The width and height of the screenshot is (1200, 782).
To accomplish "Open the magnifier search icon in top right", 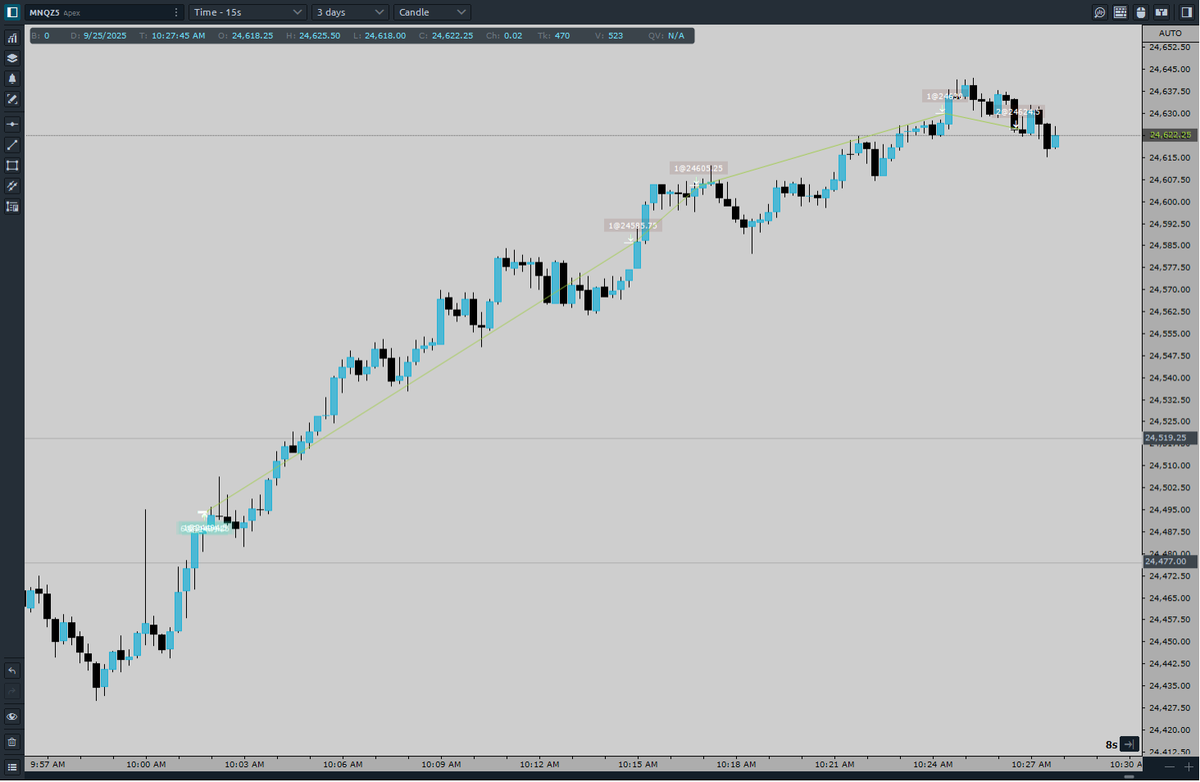I will pos(1099,12).
